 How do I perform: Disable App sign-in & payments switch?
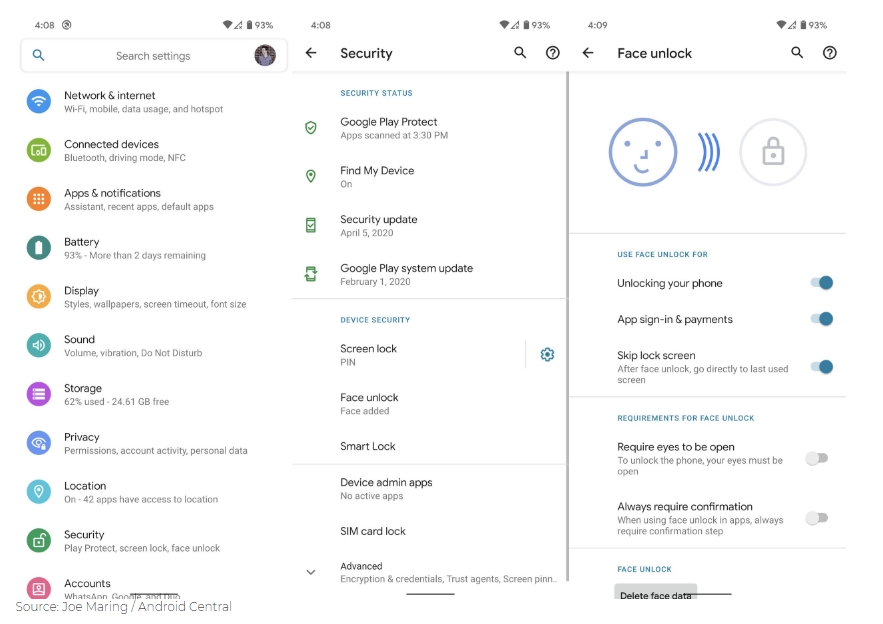coord(822,319)
